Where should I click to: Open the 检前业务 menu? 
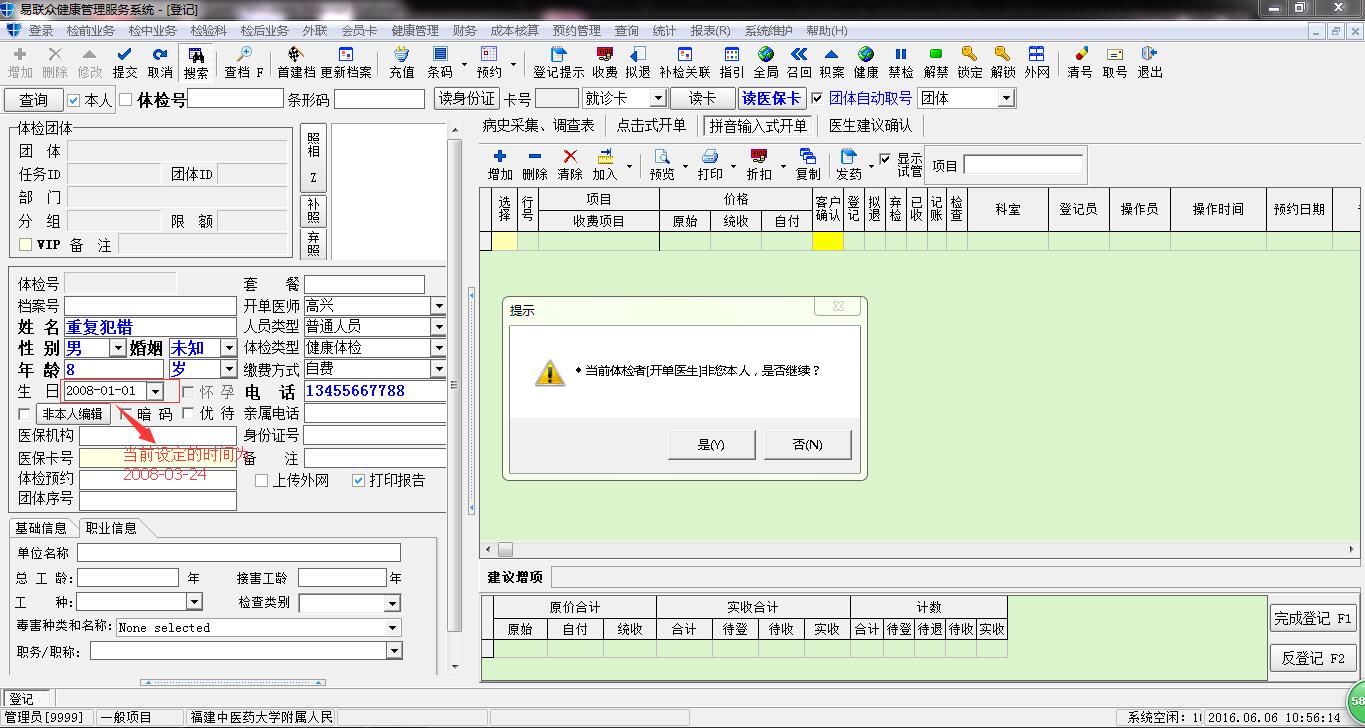(x=91, y=31)
